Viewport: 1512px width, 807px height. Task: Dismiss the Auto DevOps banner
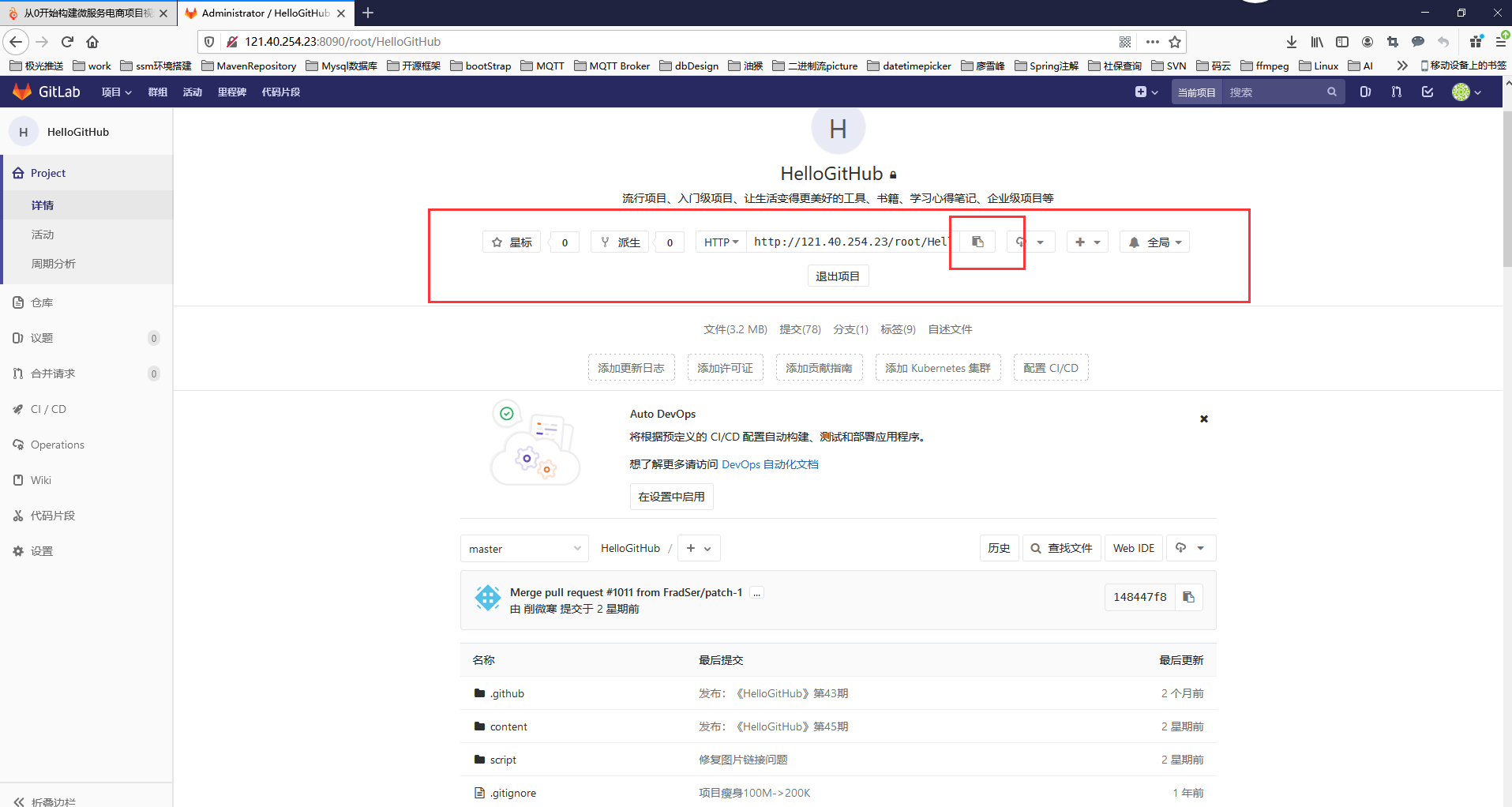[1204, 419]
